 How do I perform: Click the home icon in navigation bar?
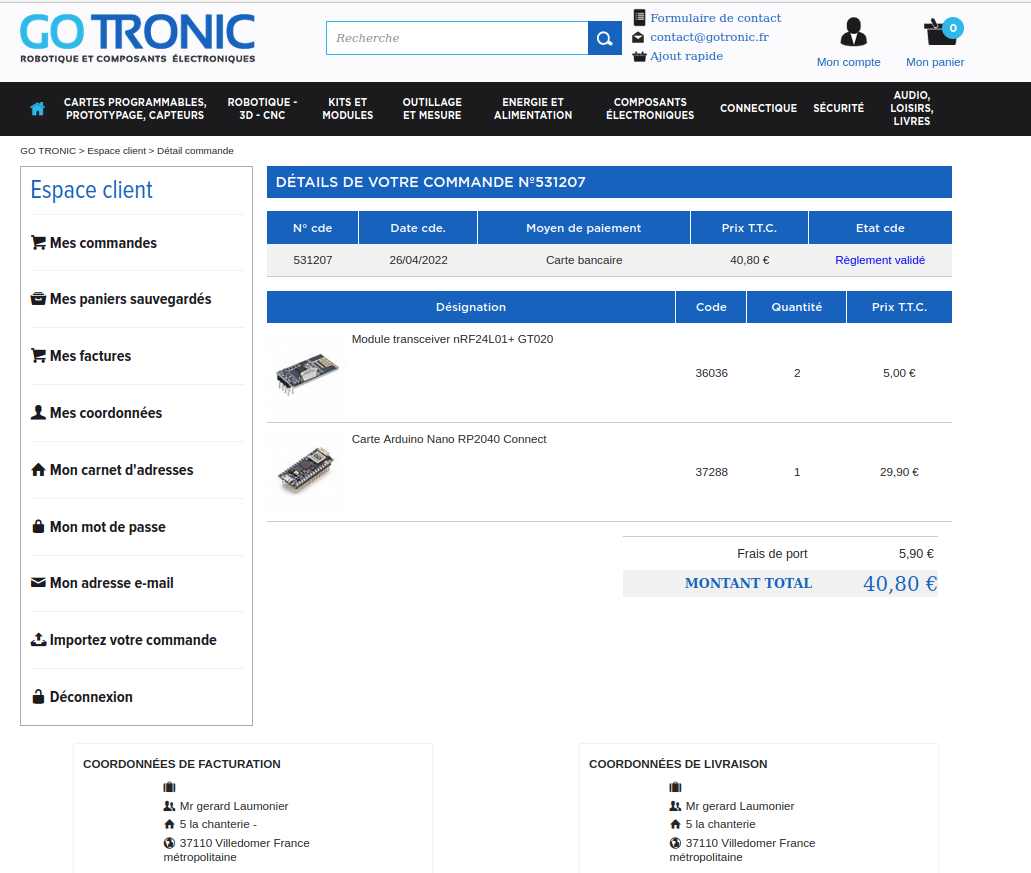click(38, 109)
